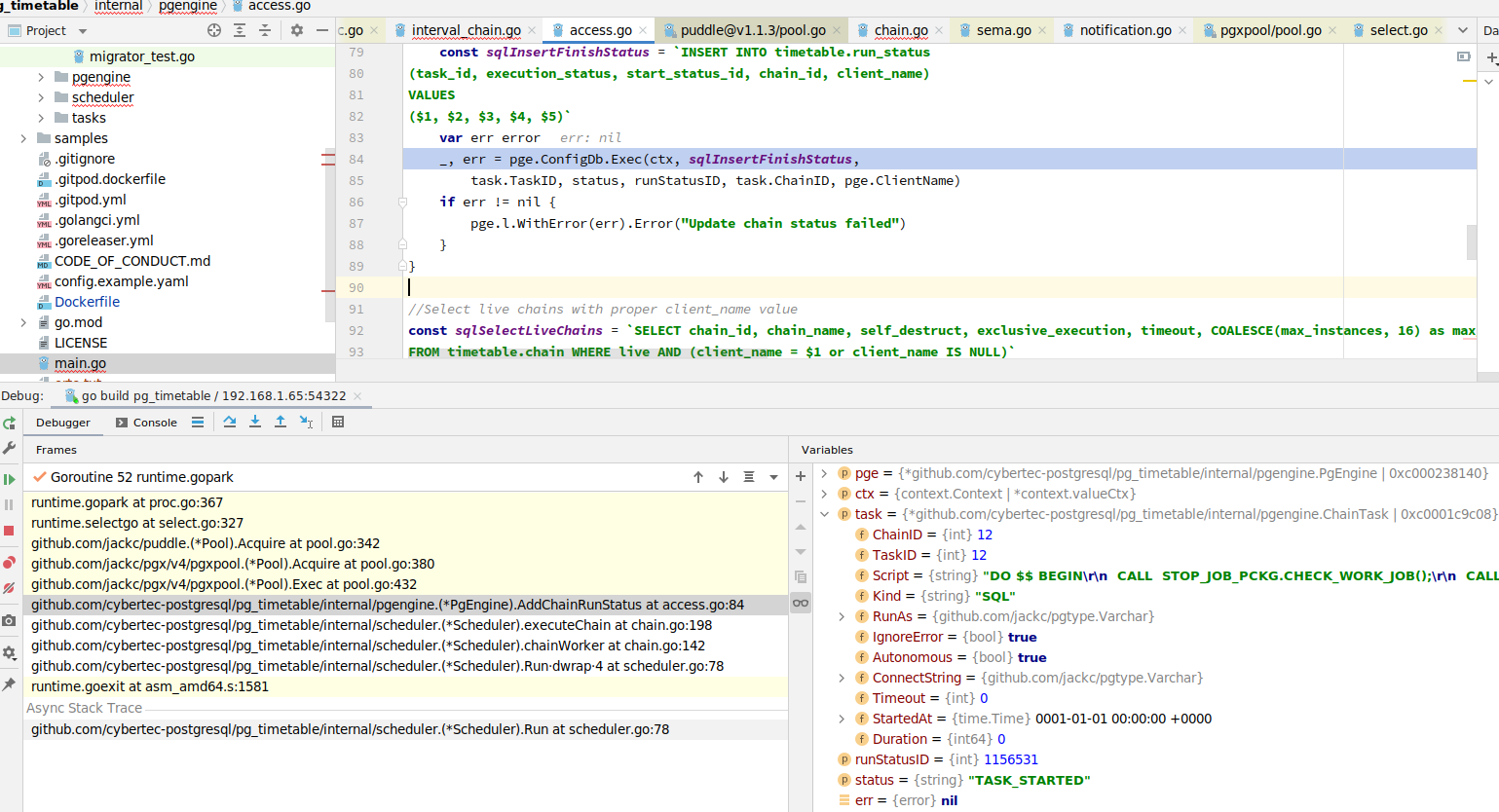The image size is (1499, 812).
Task: Click the Step Out icon
Action: point(281,423)
